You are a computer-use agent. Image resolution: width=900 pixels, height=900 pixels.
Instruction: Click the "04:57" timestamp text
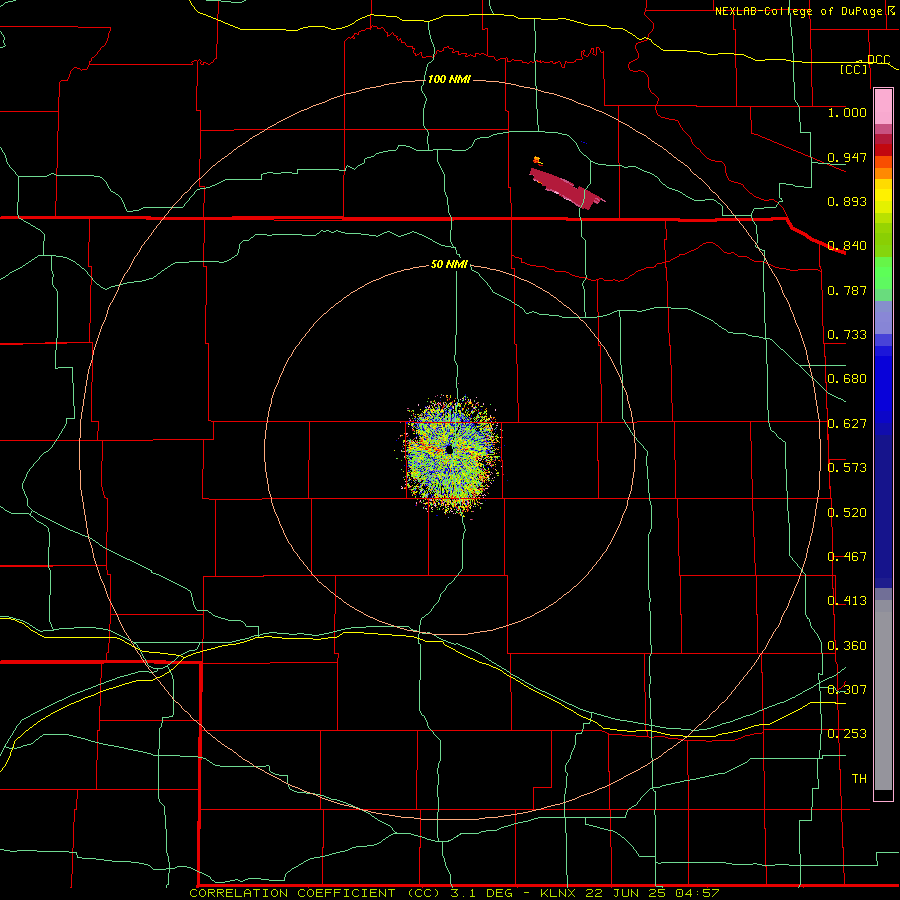(697, 893)
